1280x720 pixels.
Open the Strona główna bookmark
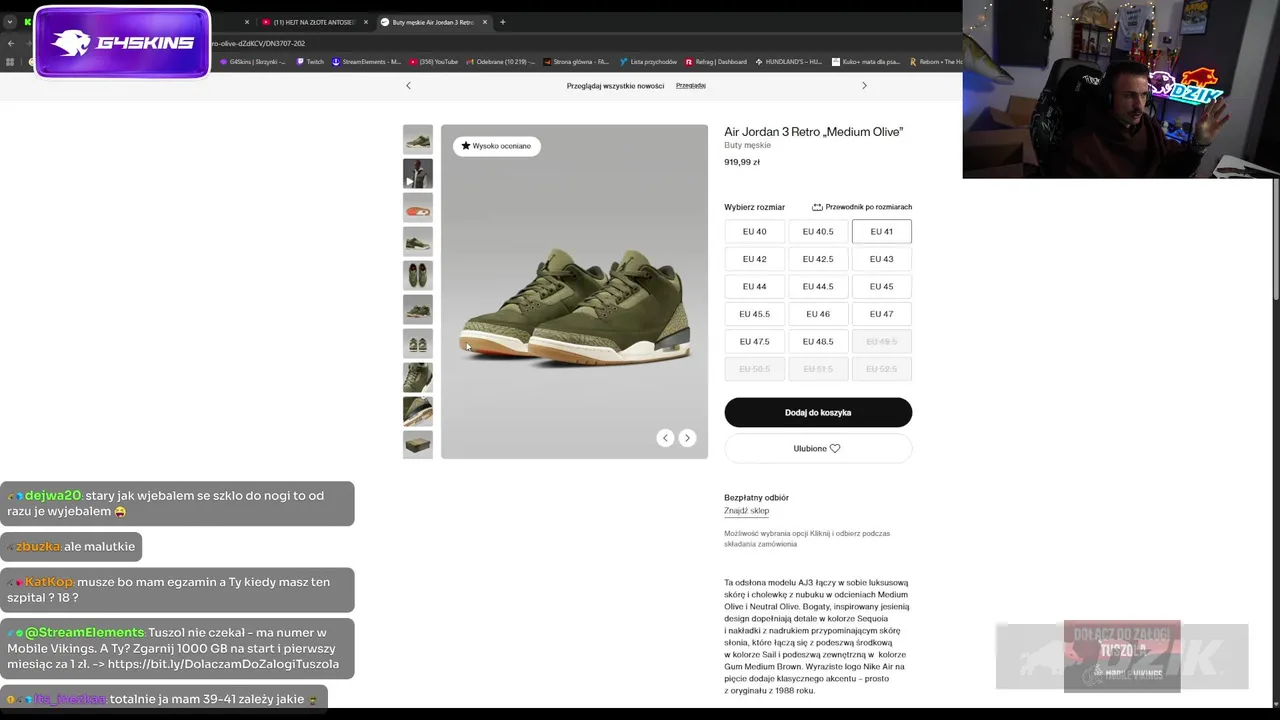coord(577,62)
